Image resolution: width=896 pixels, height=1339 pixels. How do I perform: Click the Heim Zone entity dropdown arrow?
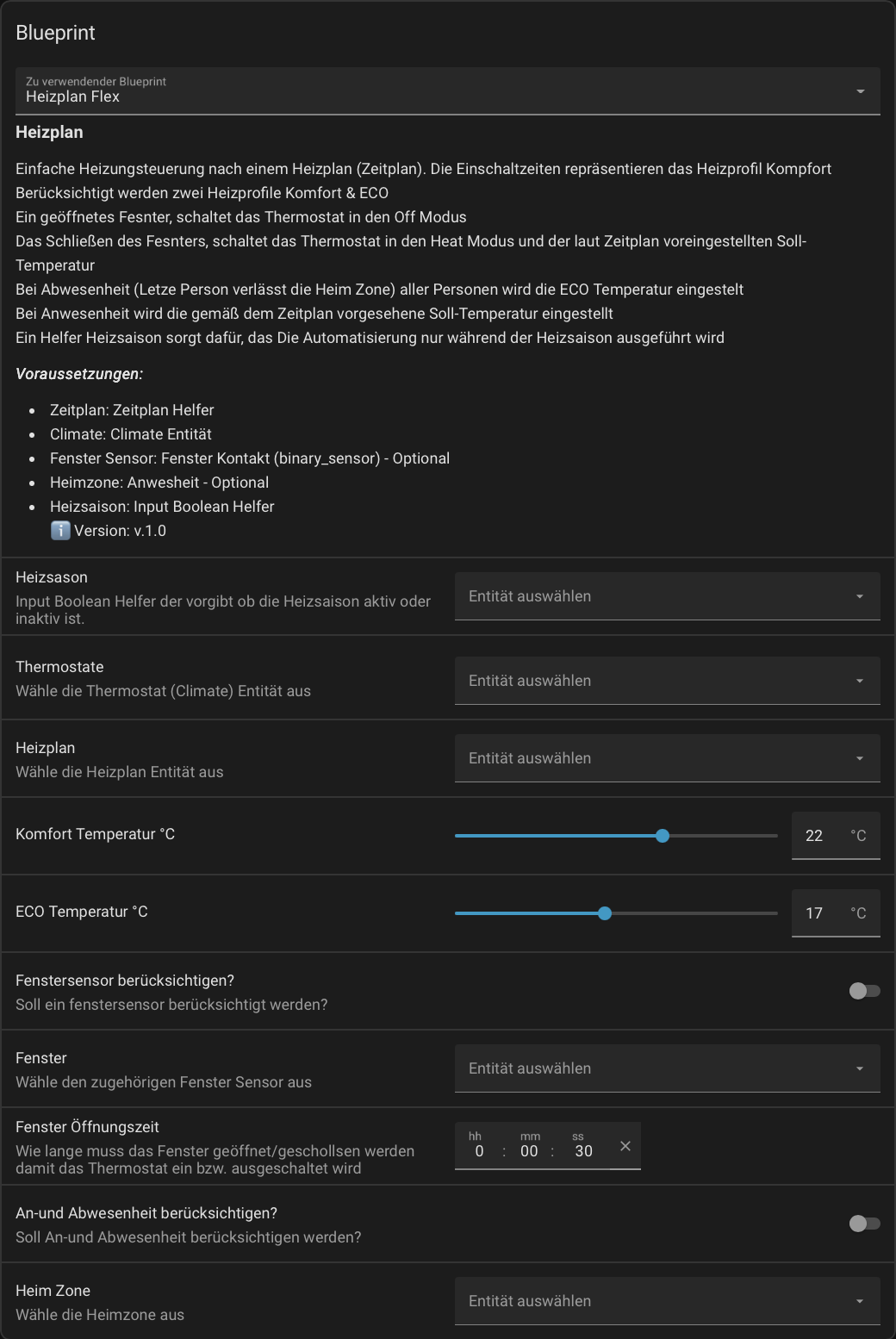859,1301
